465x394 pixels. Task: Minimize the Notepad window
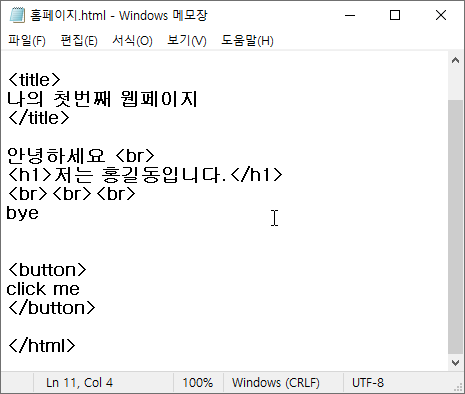[x=350, y=15]
